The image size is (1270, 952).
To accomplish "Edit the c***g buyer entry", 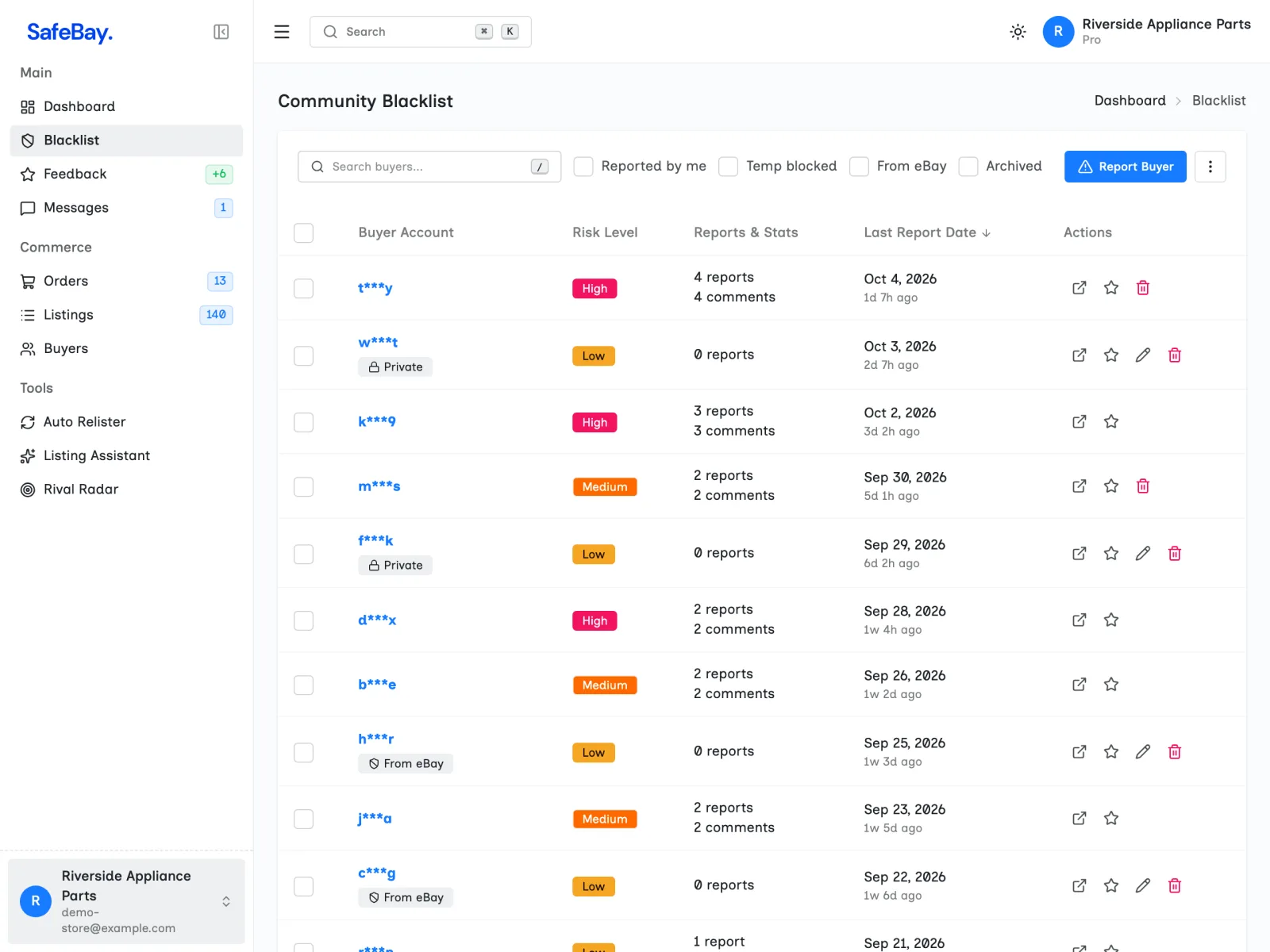I will click(x=1143, y=886).
